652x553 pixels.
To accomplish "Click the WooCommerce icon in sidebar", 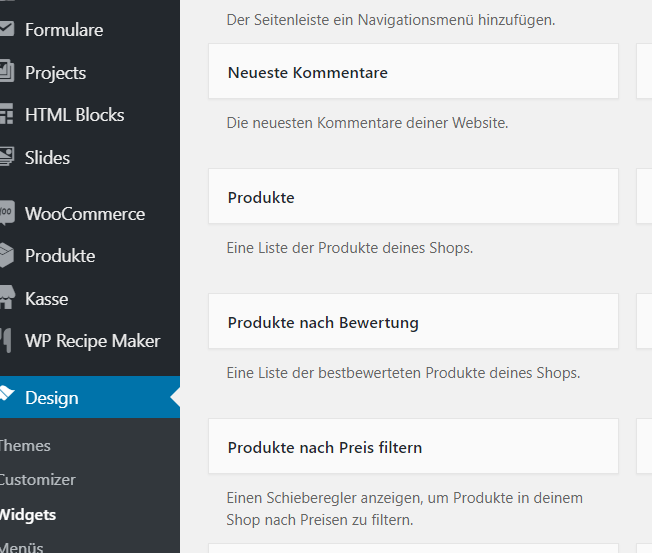I will pyautogui.click(x=6, y=214).
